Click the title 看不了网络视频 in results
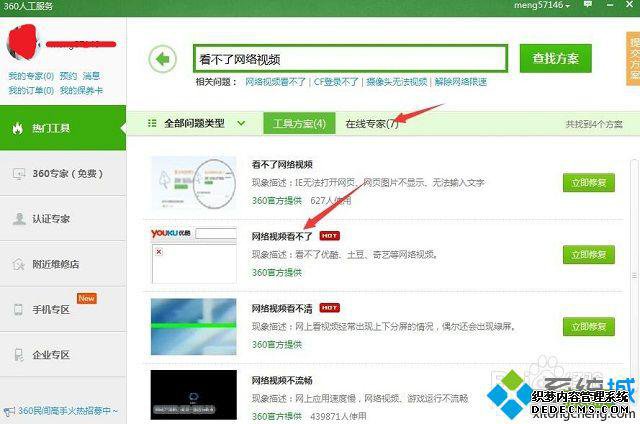640x424 pixels. point(282,164)
